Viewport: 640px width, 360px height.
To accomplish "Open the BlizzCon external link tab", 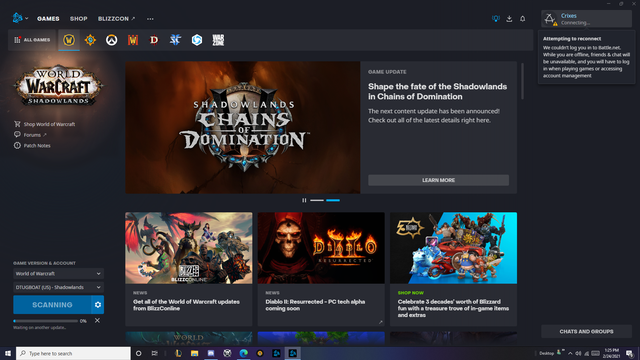I will (x=116, y=19).
